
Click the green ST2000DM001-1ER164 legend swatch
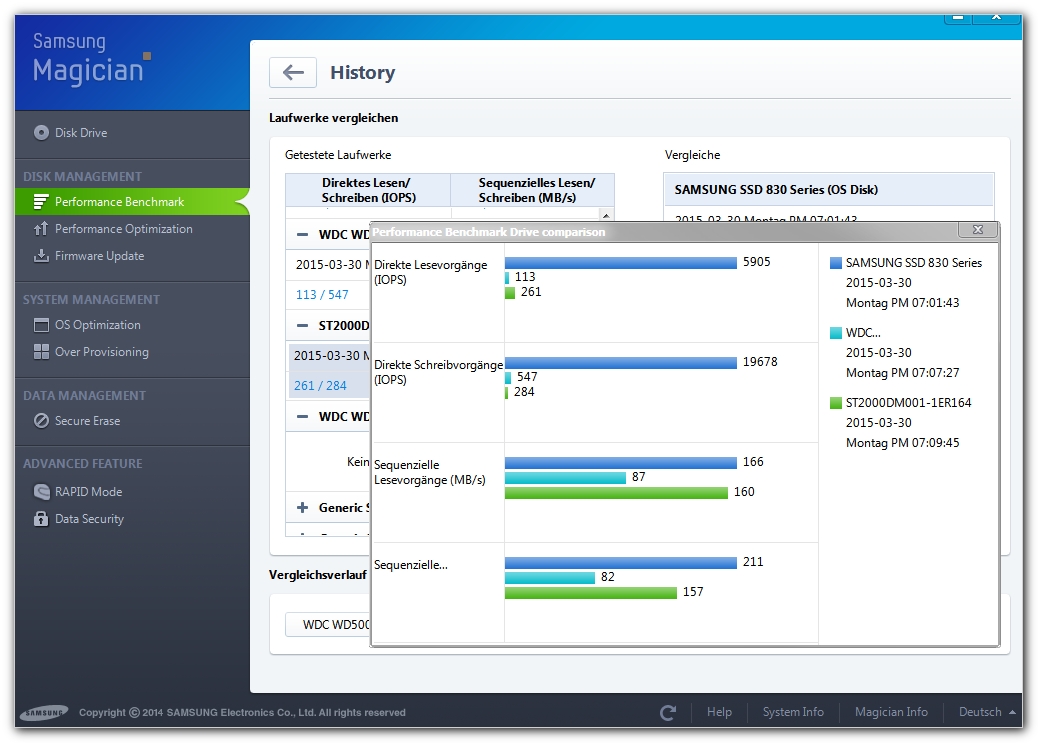click(x=835, y=403)
